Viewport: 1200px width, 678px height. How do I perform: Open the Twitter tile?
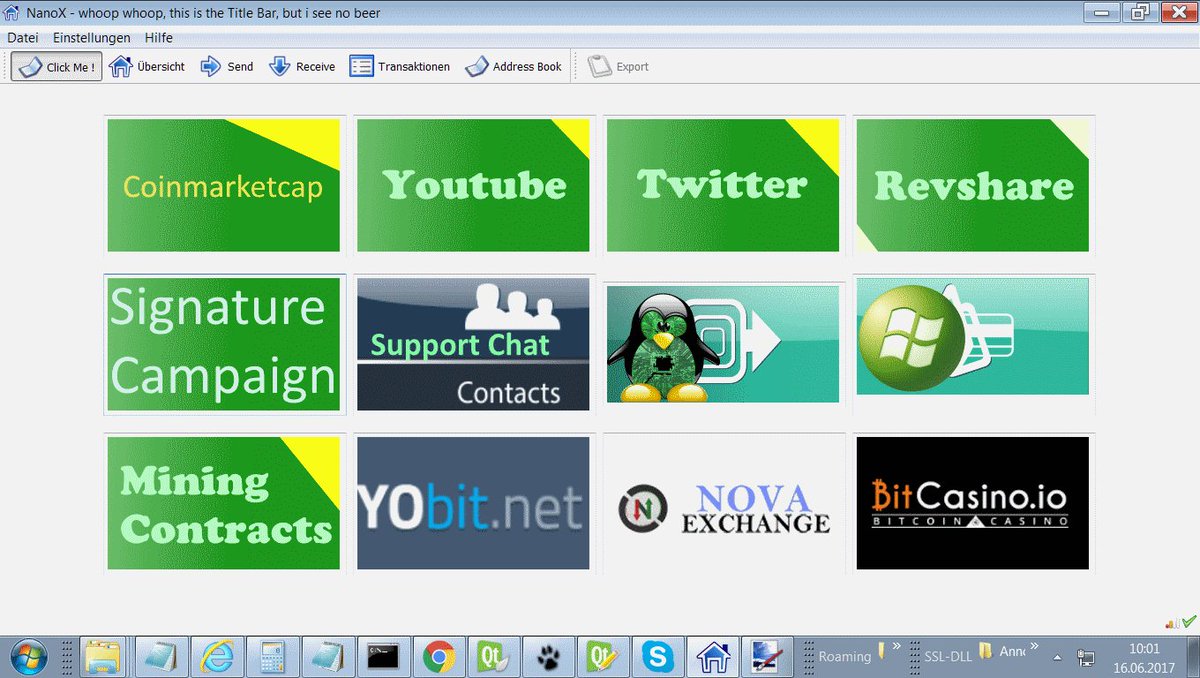pyautogui.click(x=723, y=186)
